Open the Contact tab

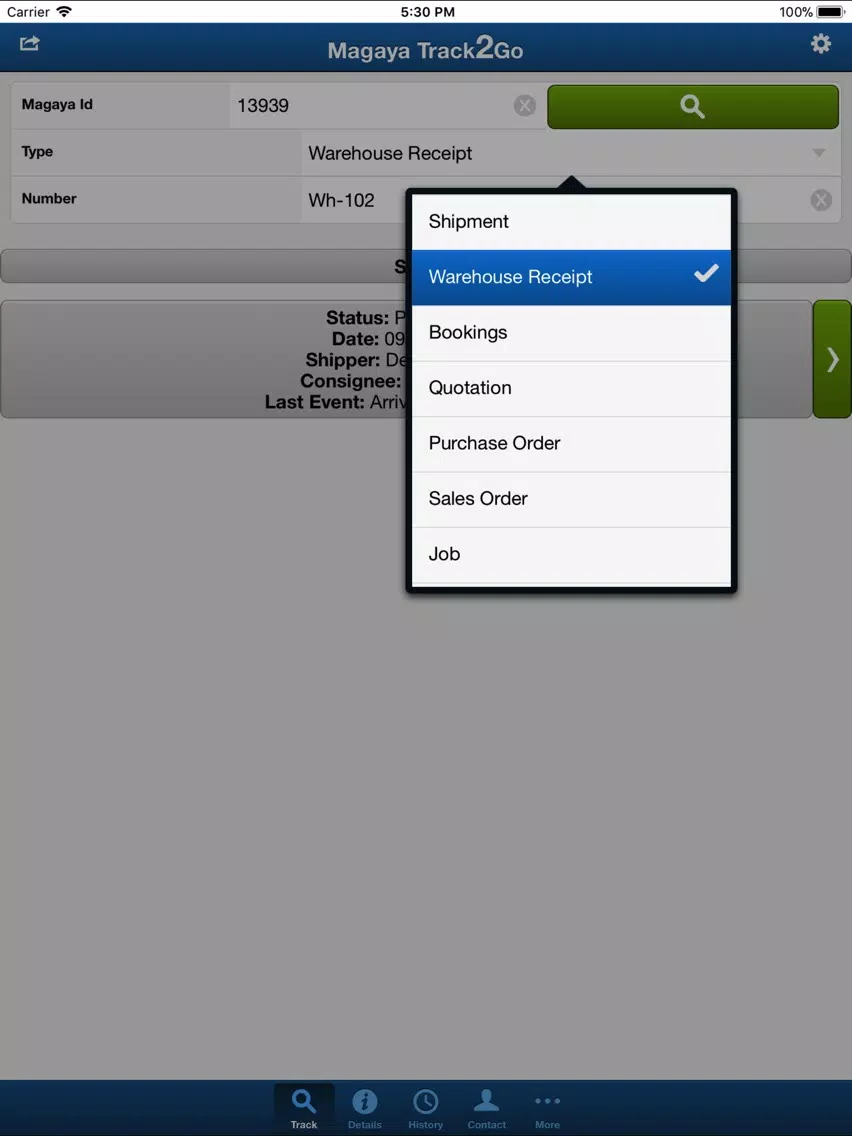pos(486,1108)
